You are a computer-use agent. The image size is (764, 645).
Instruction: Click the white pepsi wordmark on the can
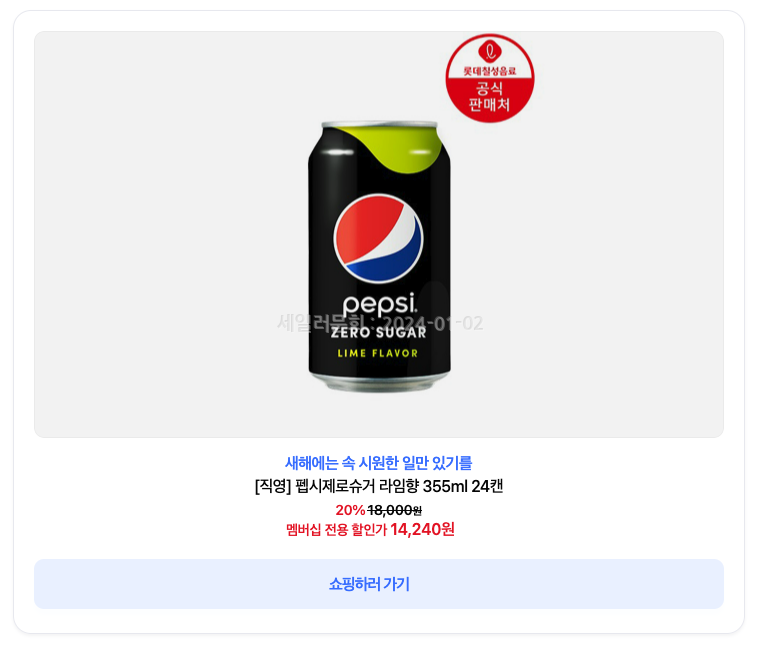pyautogui.click(x=380, y=305)
